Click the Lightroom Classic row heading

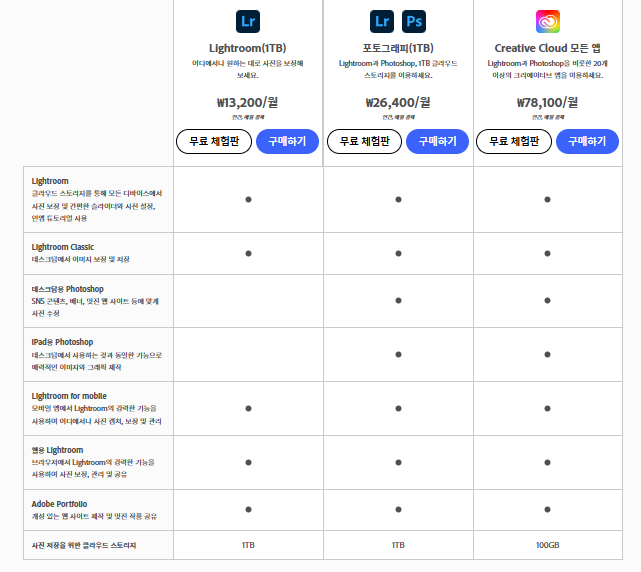click(63, 247)
